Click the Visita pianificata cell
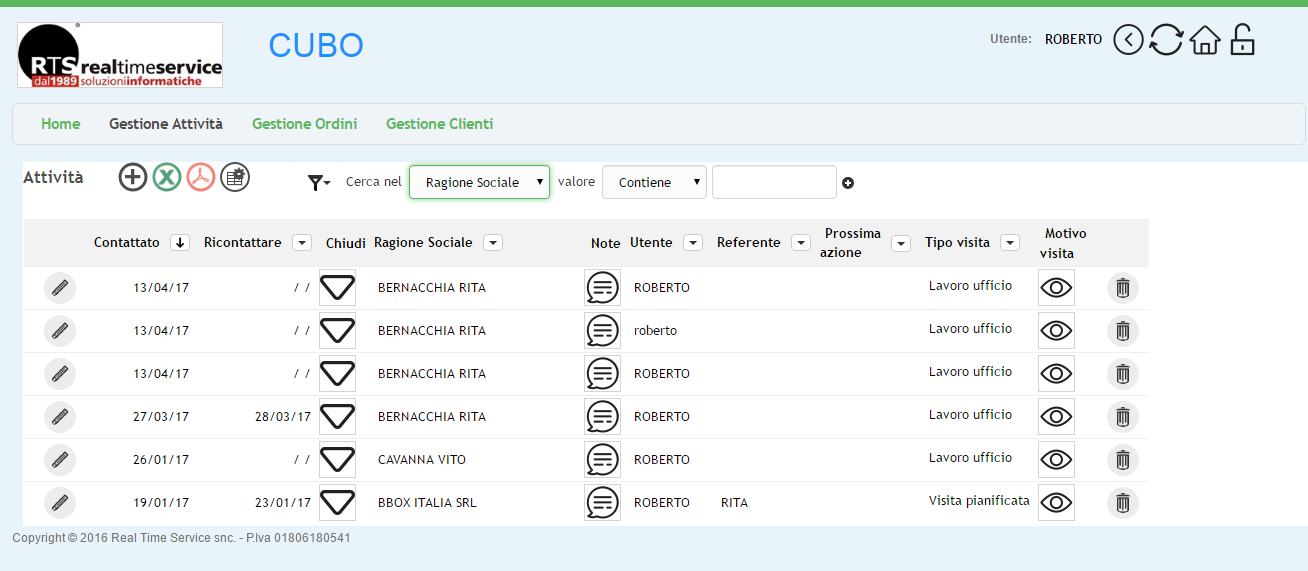The image size is (1308, 571). 979,501
